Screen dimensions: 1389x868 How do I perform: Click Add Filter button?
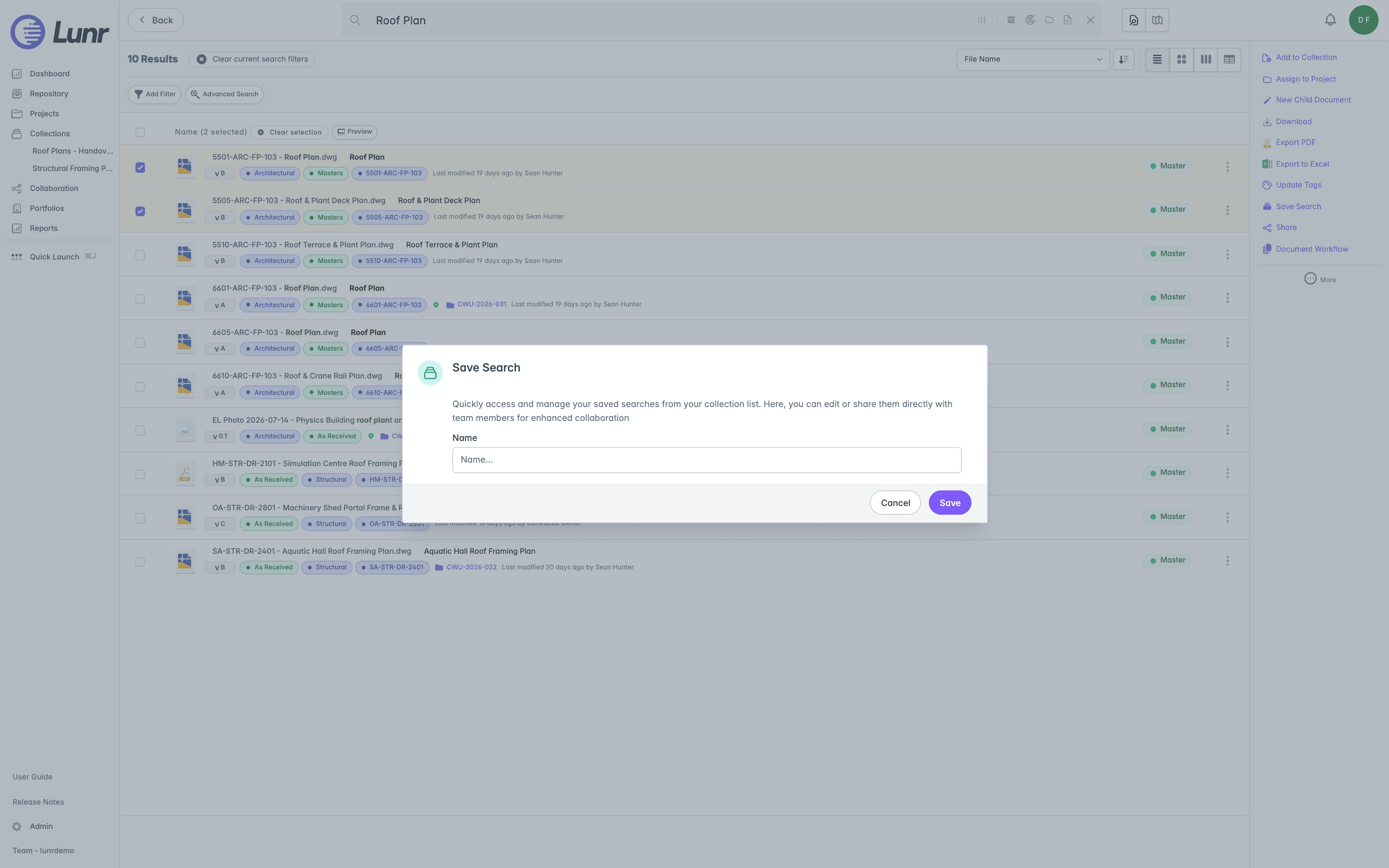[155, 94]
